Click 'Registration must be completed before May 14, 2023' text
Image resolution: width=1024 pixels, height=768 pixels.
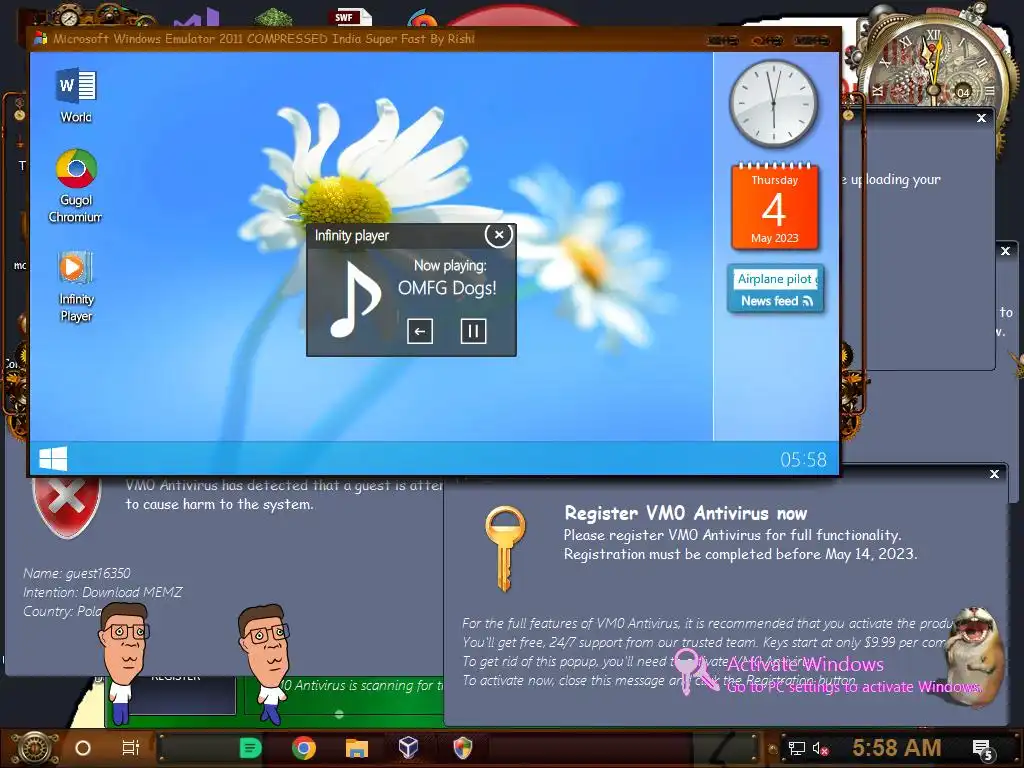741,554
